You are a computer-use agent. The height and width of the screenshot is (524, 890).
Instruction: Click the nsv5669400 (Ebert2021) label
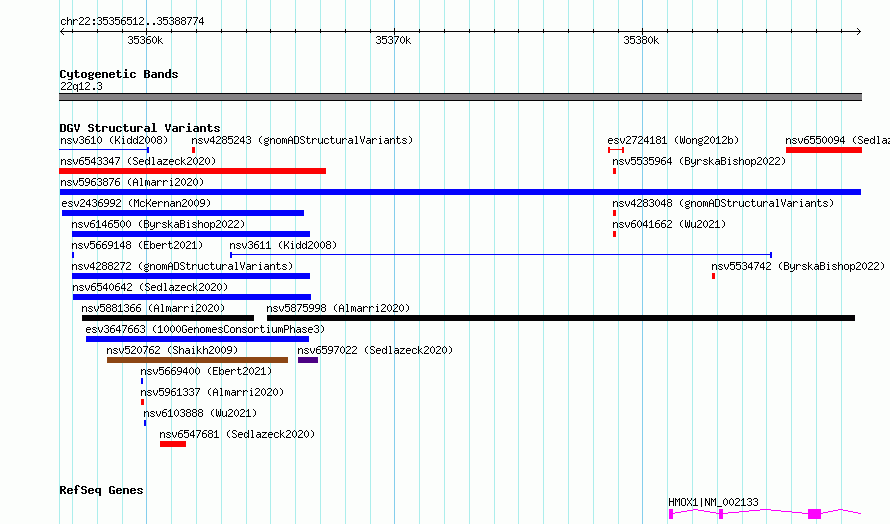click(x=206, y=371)
